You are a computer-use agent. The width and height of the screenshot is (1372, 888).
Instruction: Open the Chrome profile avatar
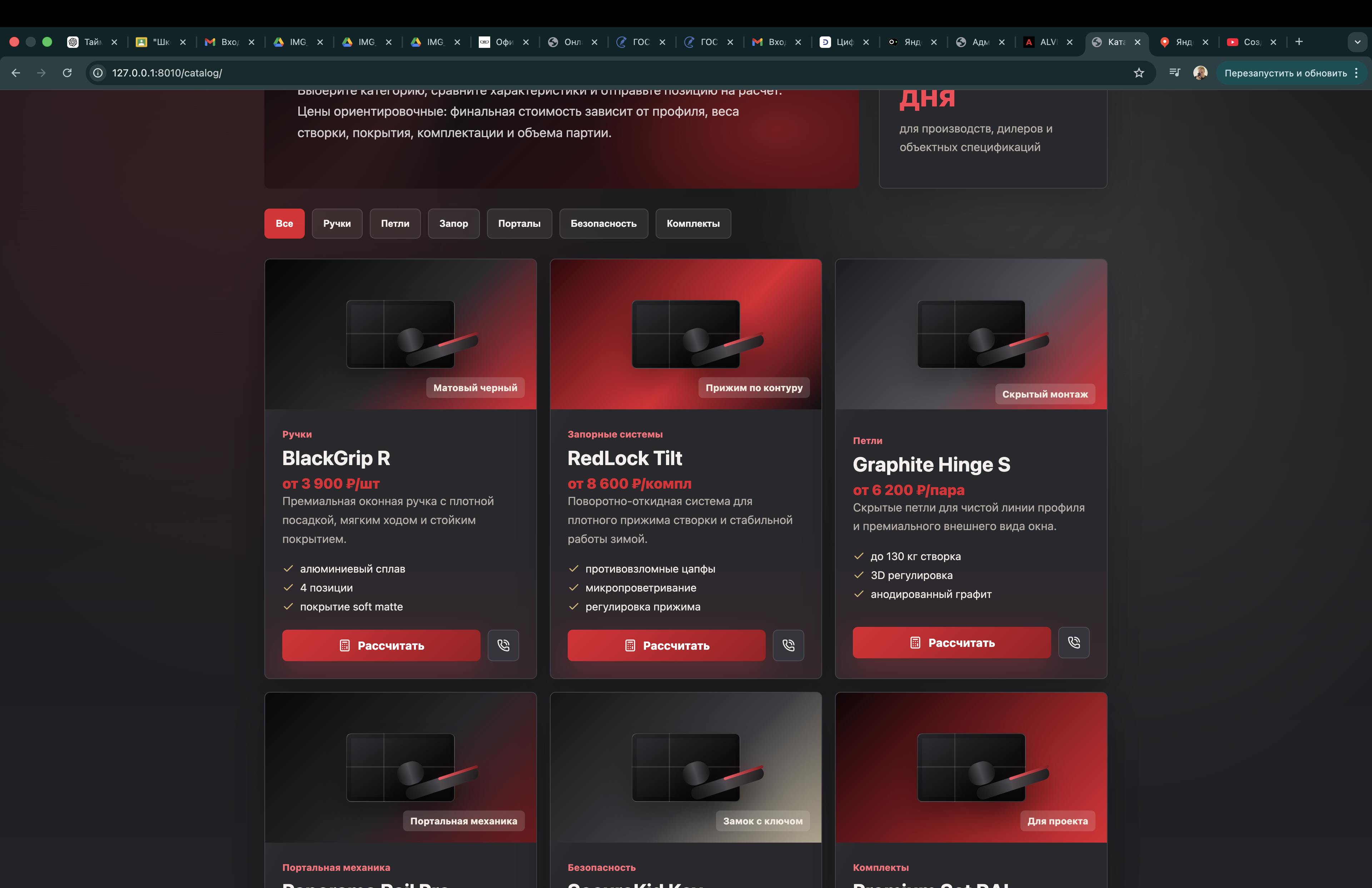pyautogui.click(x=1200, y=73)
